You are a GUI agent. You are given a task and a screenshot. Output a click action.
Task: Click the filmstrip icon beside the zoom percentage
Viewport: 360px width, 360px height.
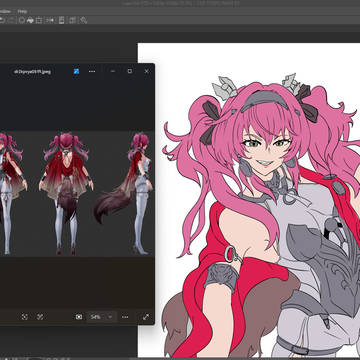[x=79, y=317]
